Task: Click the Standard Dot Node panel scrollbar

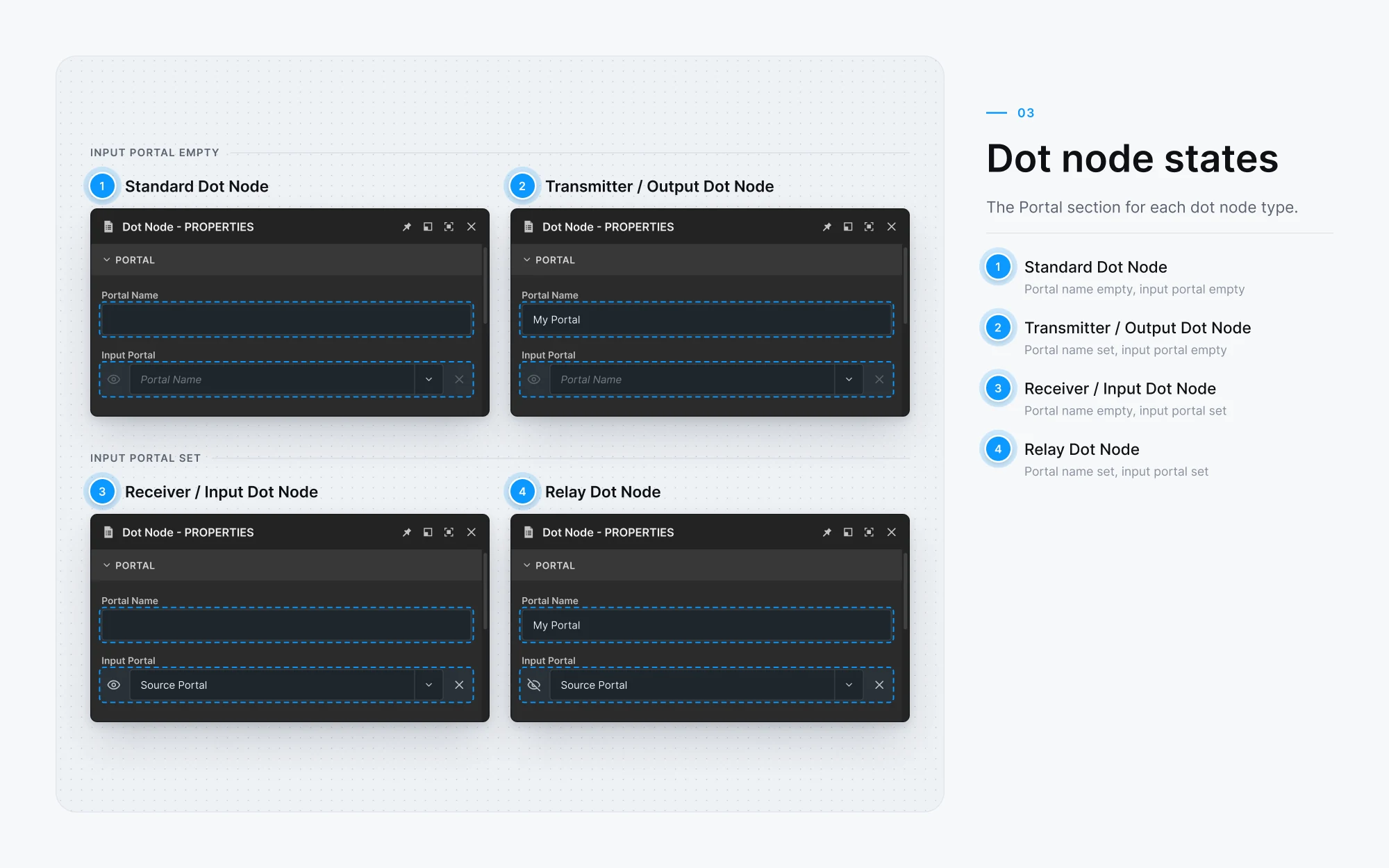Action: pyautogui.click(x=485, y=285)
